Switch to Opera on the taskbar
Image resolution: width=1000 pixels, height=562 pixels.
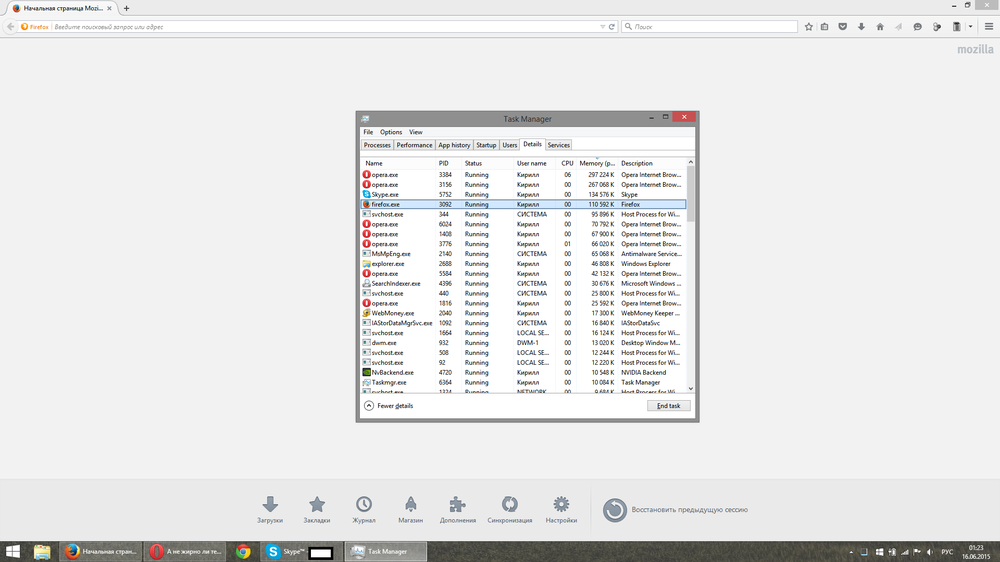pos(185,552)
